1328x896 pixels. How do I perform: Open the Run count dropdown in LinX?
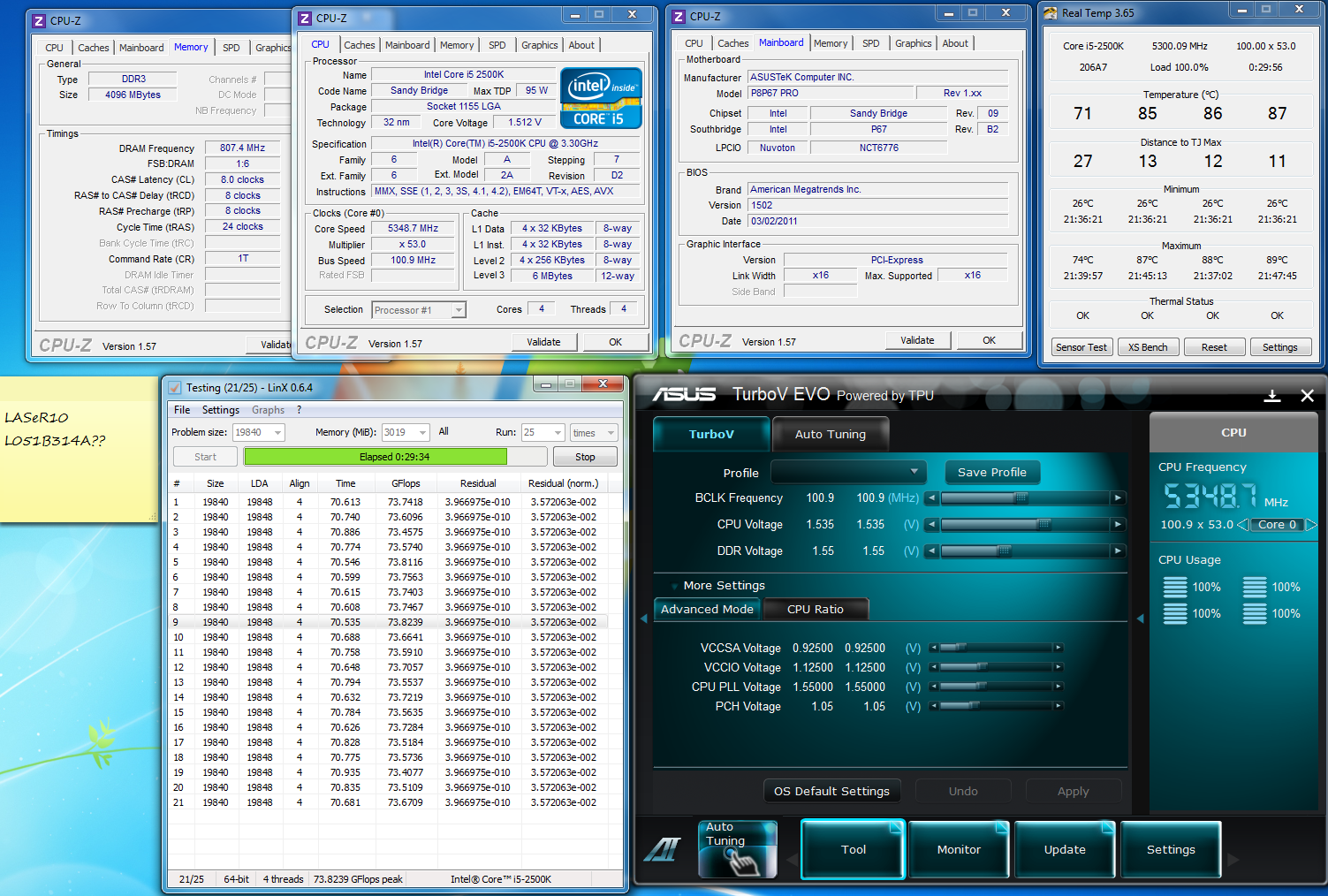(558, 433)
